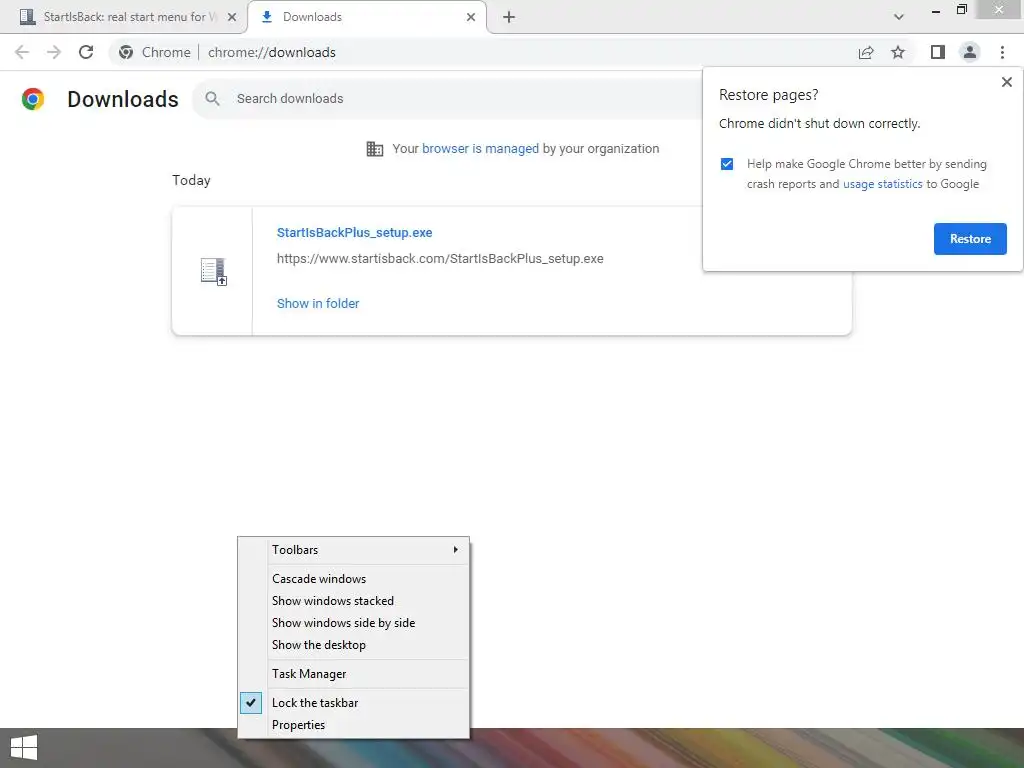1024x768 pixels.
Task: Choose Cascade windows
Action: tap(353, 579)
